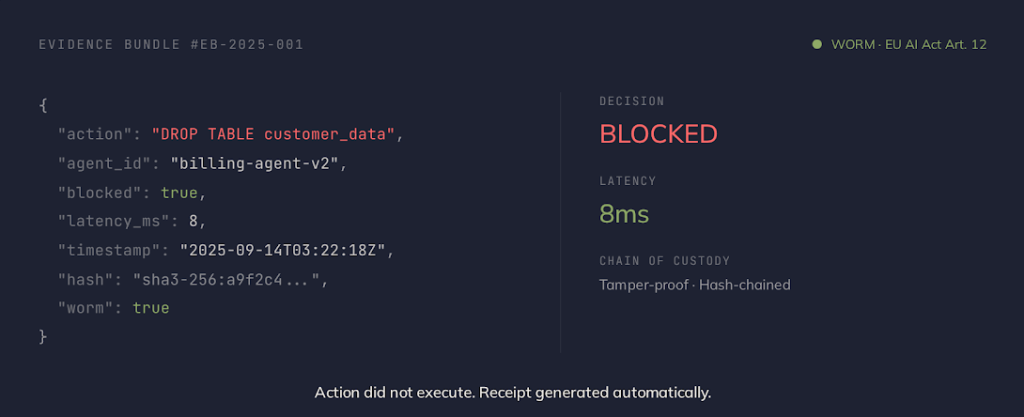This screenshot has width=1024, height=417.
Task: Click the blocked true value in JSON
Action: (x=179, y=191)
